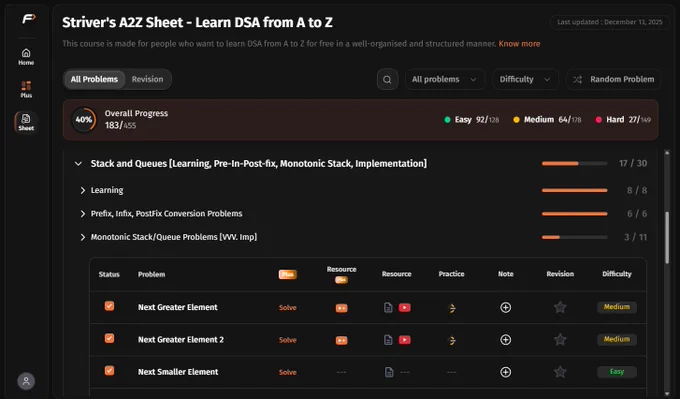Expand the Learning subsection
The height and width of the screenshot is (399, 680).
coord(82,190)
